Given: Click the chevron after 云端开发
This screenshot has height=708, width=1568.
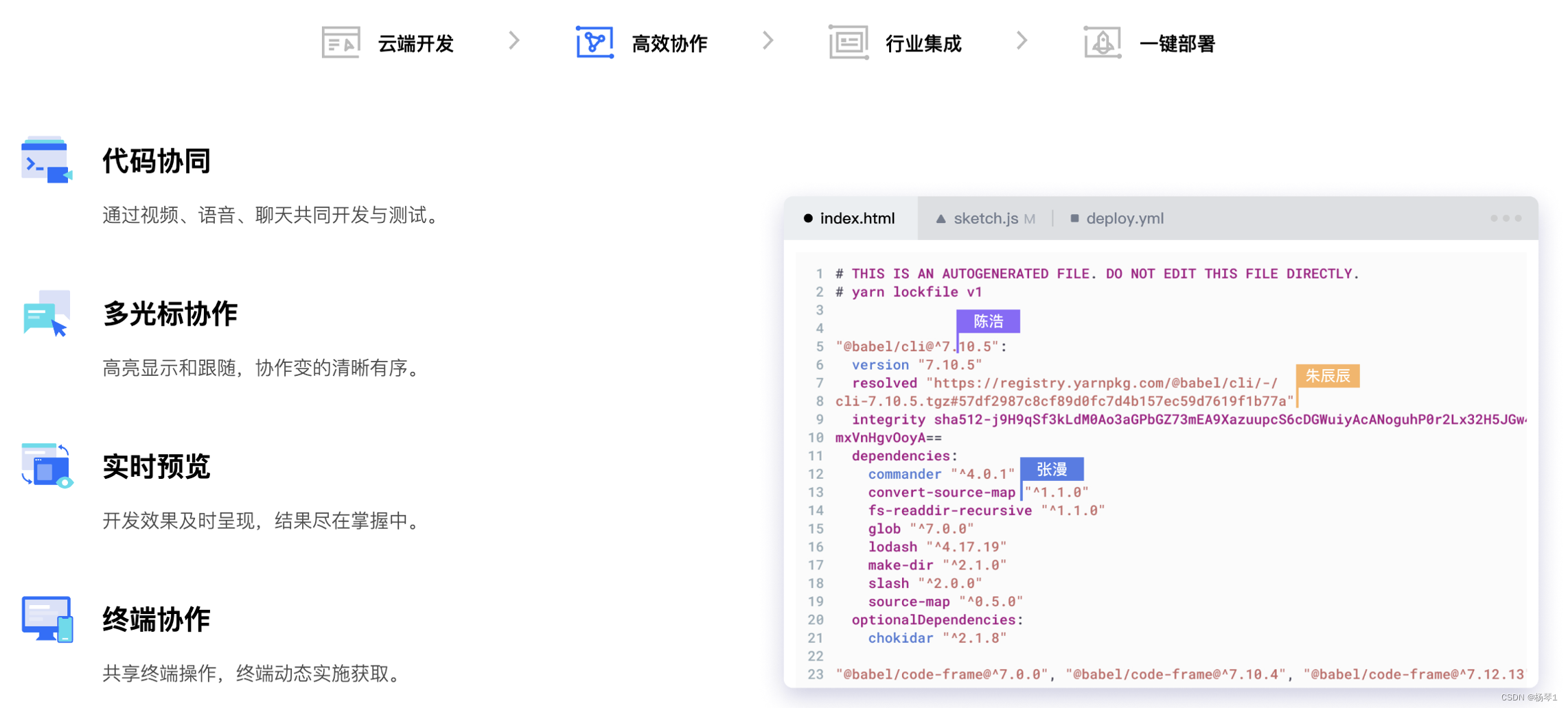Looking at the screenshot, I should pos(514,41).
